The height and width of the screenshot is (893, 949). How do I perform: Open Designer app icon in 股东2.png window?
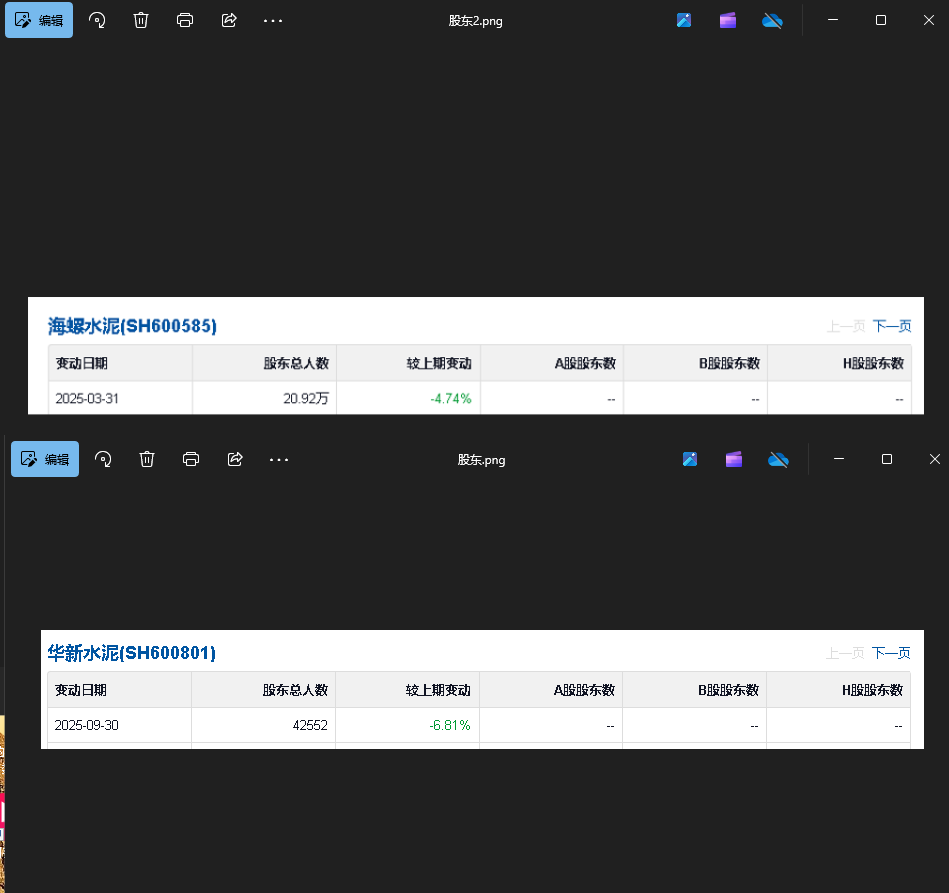[684, 21]
